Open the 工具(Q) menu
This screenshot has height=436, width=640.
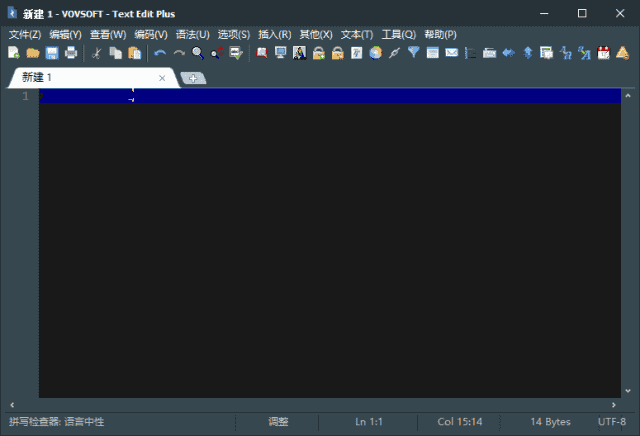point(398,34)
